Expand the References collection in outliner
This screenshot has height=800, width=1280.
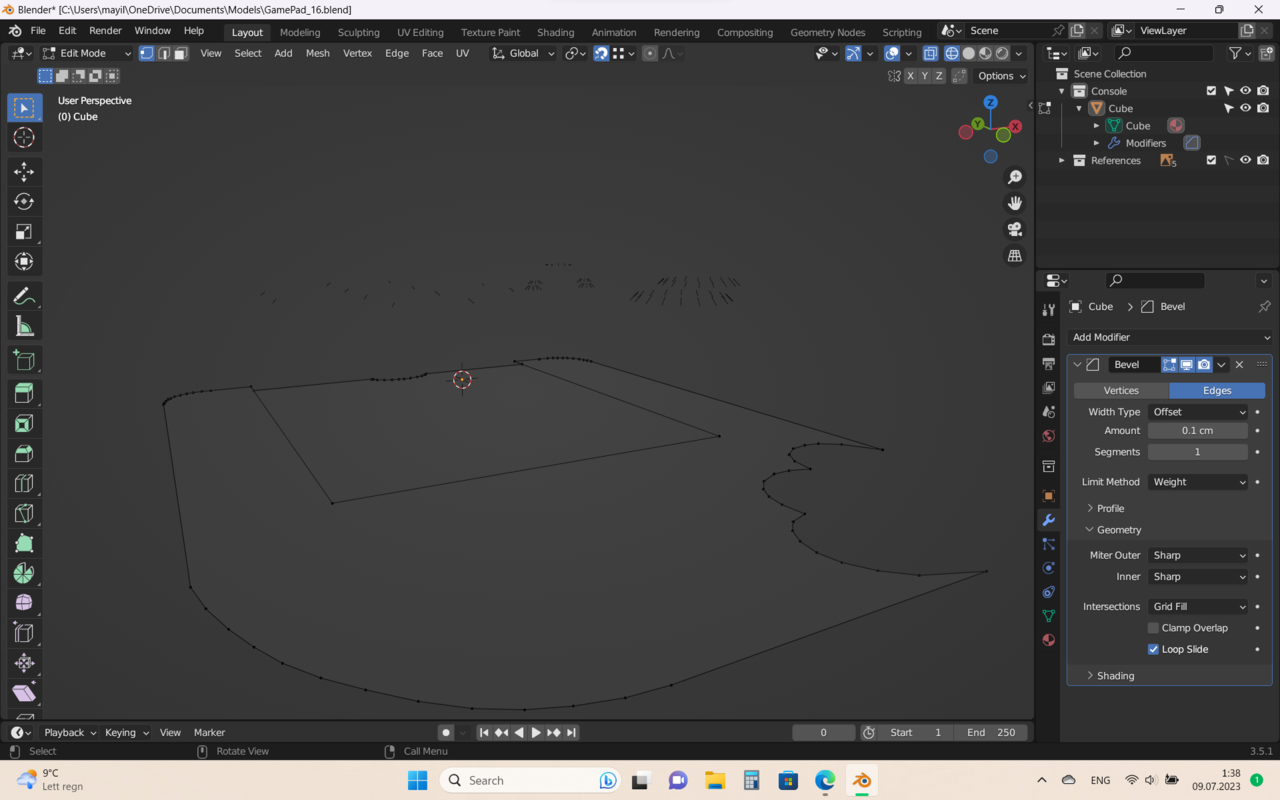1062,160
